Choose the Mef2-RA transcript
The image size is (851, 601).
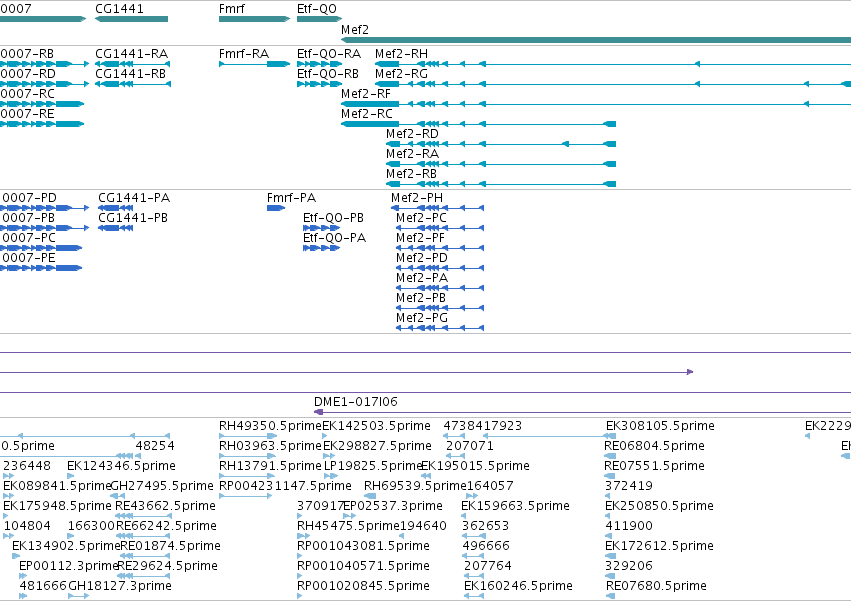pyautogui.click(x=412, y=154)
